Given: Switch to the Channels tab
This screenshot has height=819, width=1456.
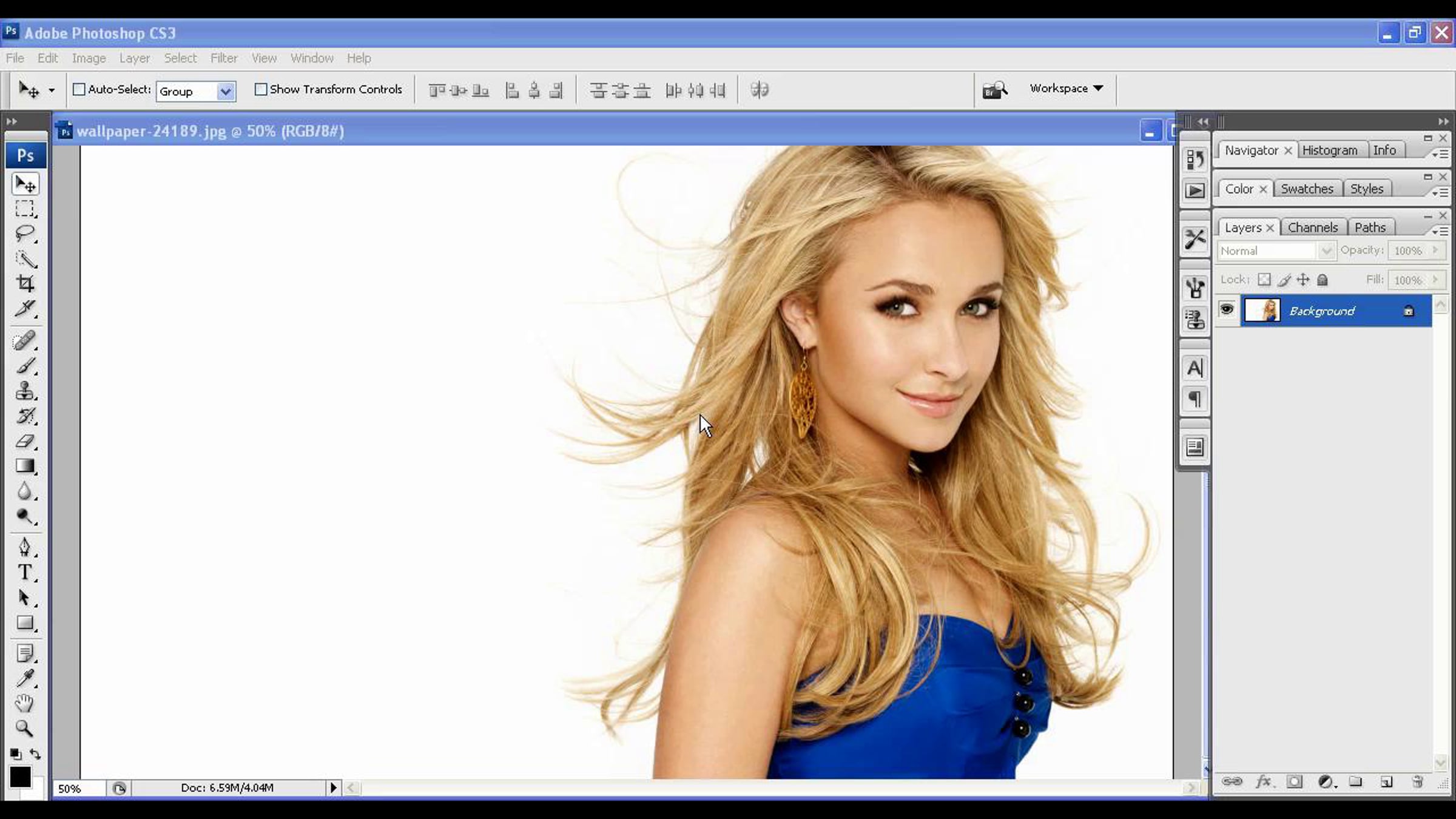Looking at the screenshot, I should point(1312,227).
